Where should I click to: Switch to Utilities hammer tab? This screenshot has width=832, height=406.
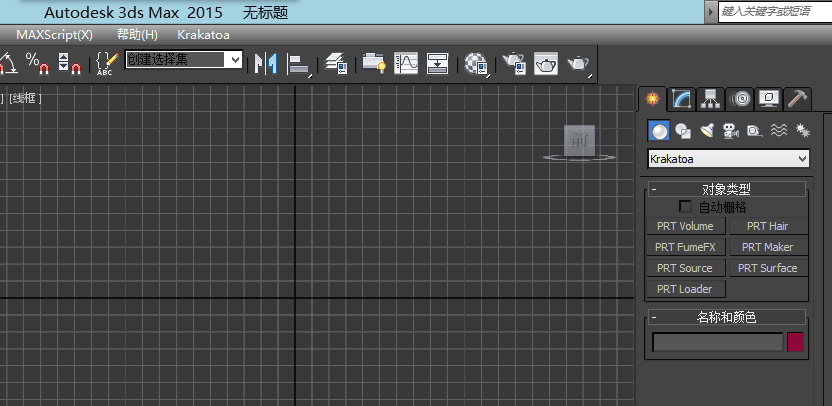797,99
